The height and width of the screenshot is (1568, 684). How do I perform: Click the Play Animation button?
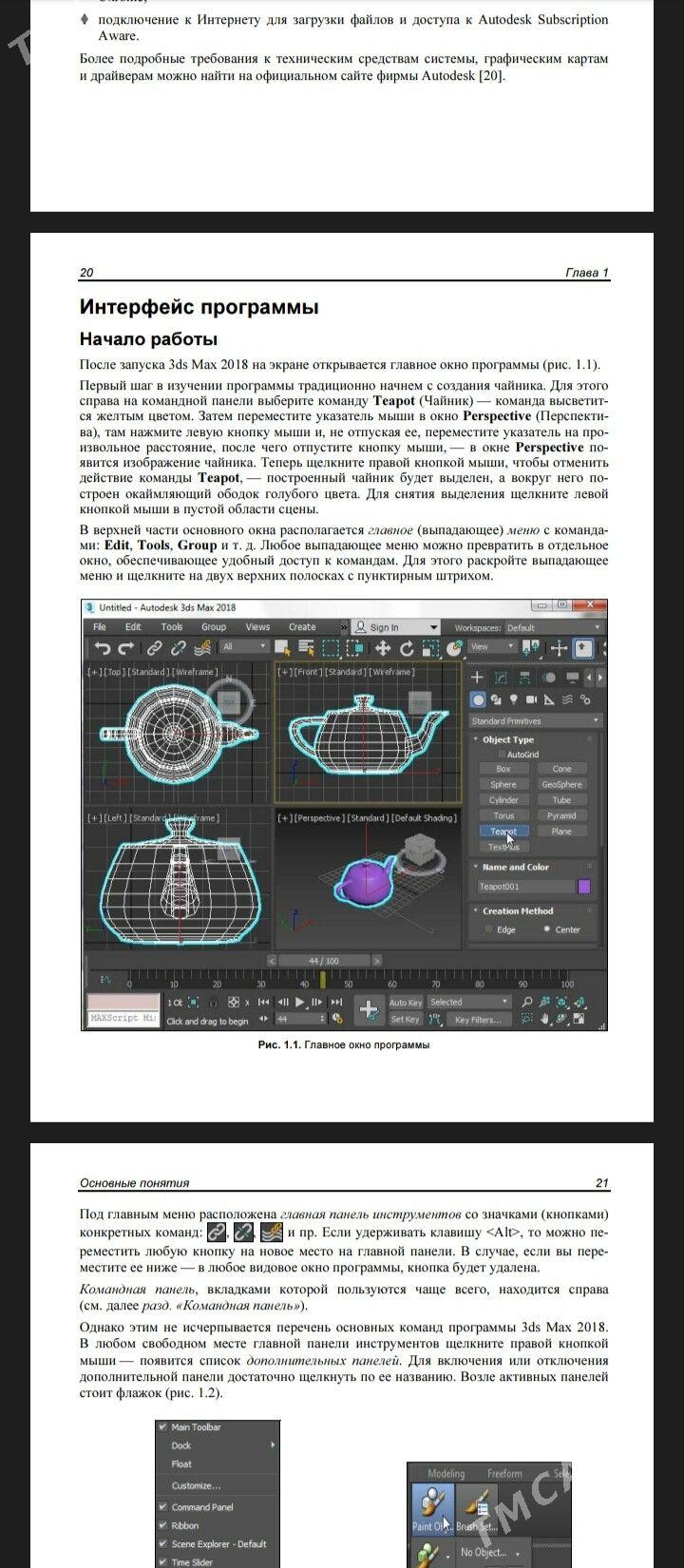tap(300, 1002)
